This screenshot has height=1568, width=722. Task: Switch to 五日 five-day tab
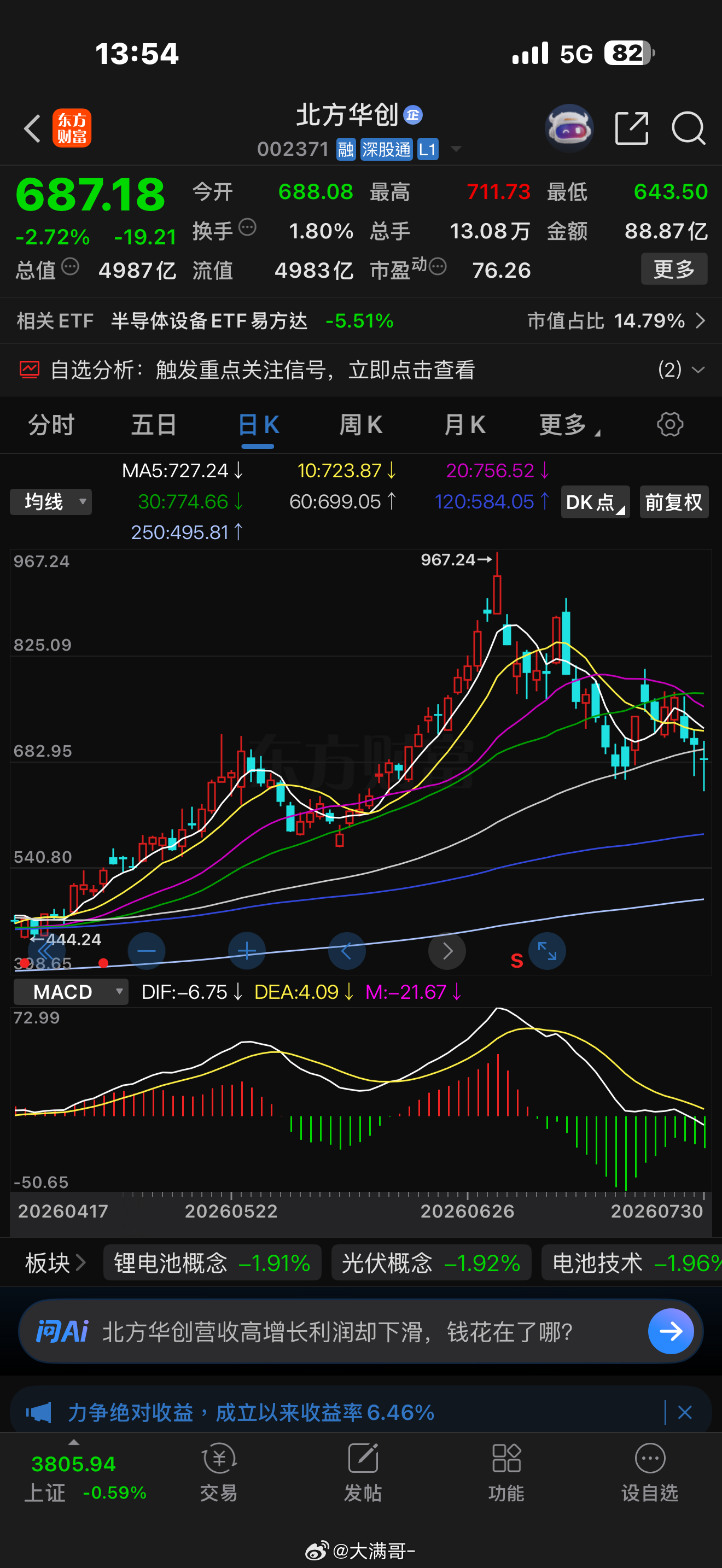point(154,425)
